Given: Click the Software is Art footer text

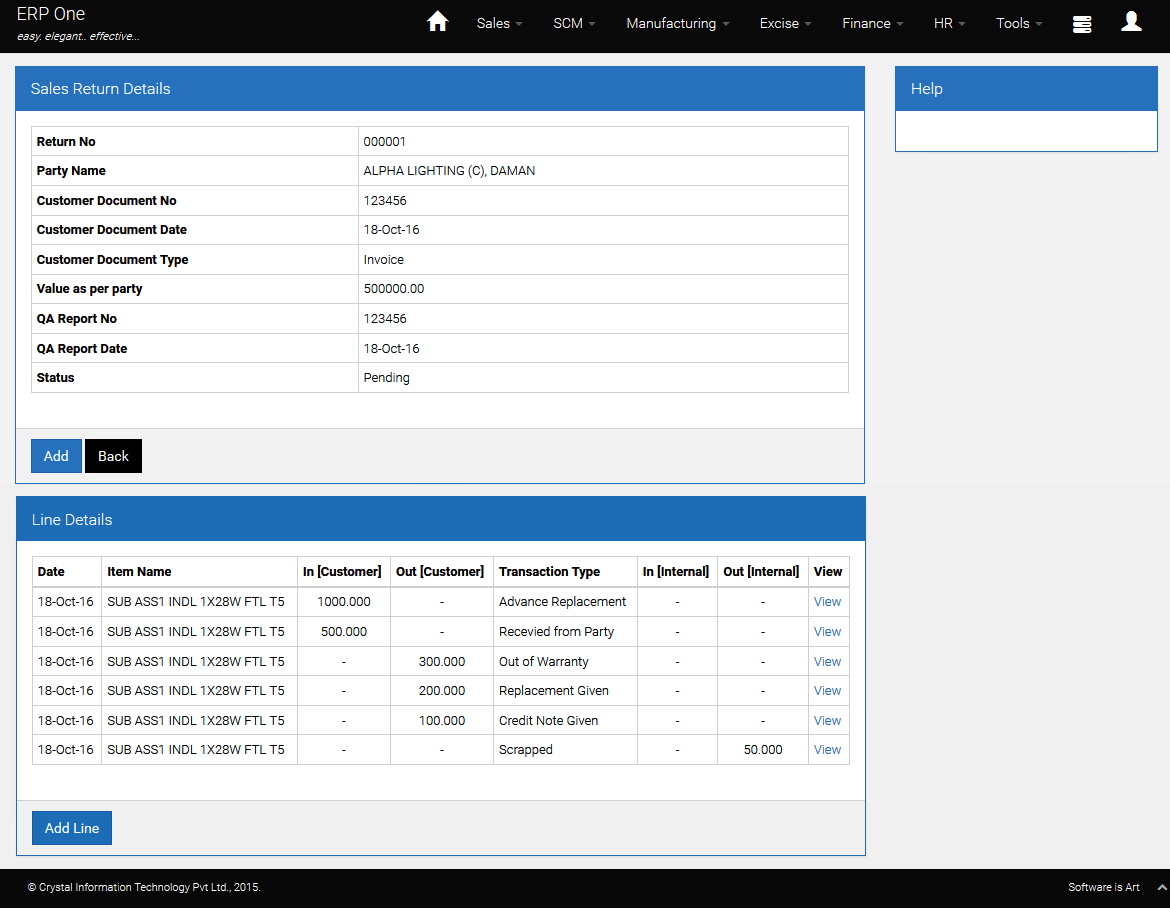Looking at the screenshot, I should (1104, 887).
